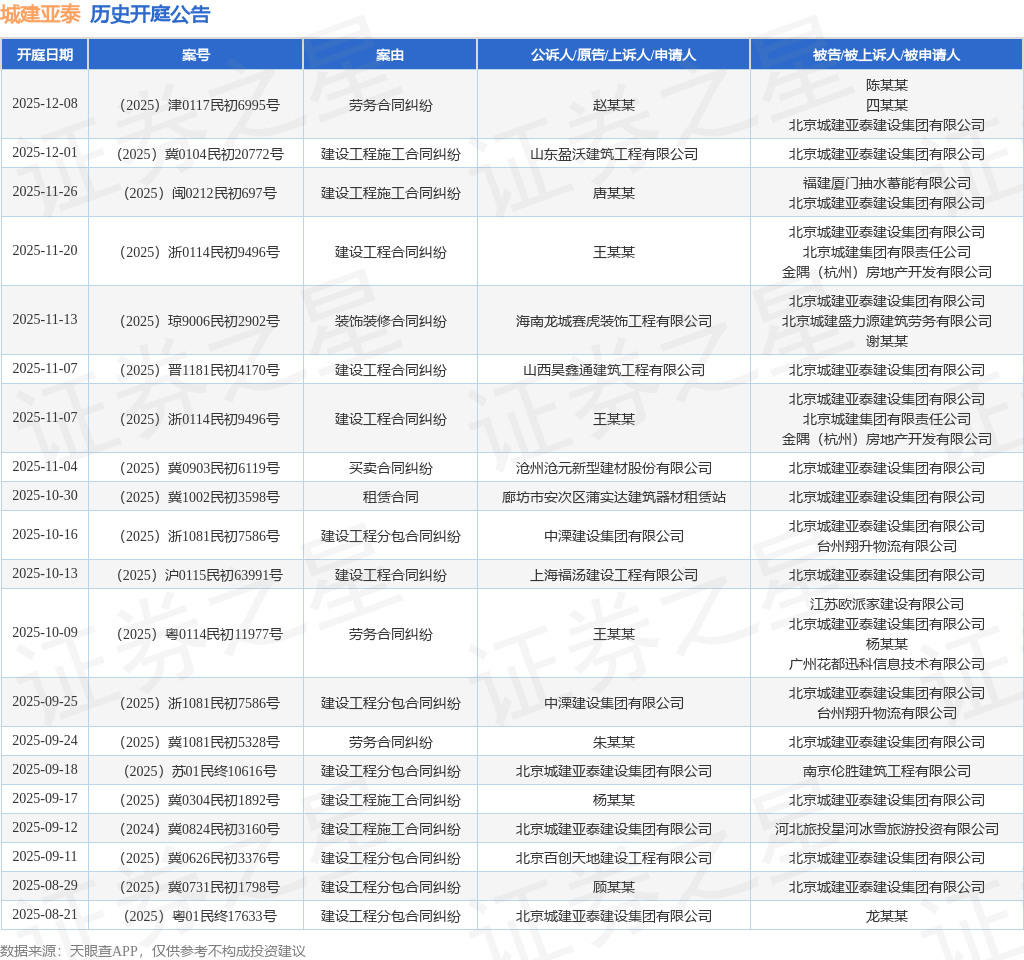Image resolution: width=1024 pixels, height=960 pixels.
Task: Click plaintiff 顾某某
Action: pyautogui.click(x=613, y=888)
